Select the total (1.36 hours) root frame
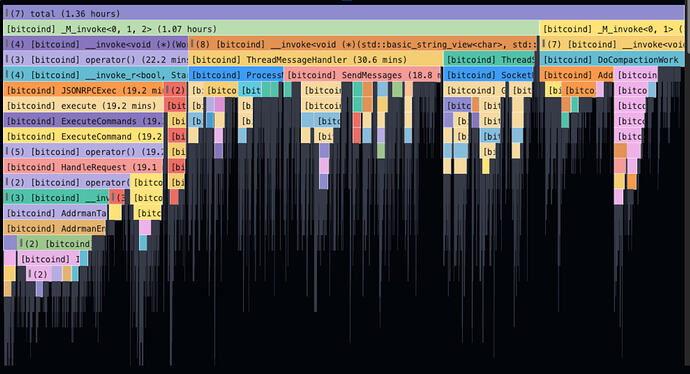The height and width of the screenshot is (374, 690). pyautogui.click(x=344, y=13)
